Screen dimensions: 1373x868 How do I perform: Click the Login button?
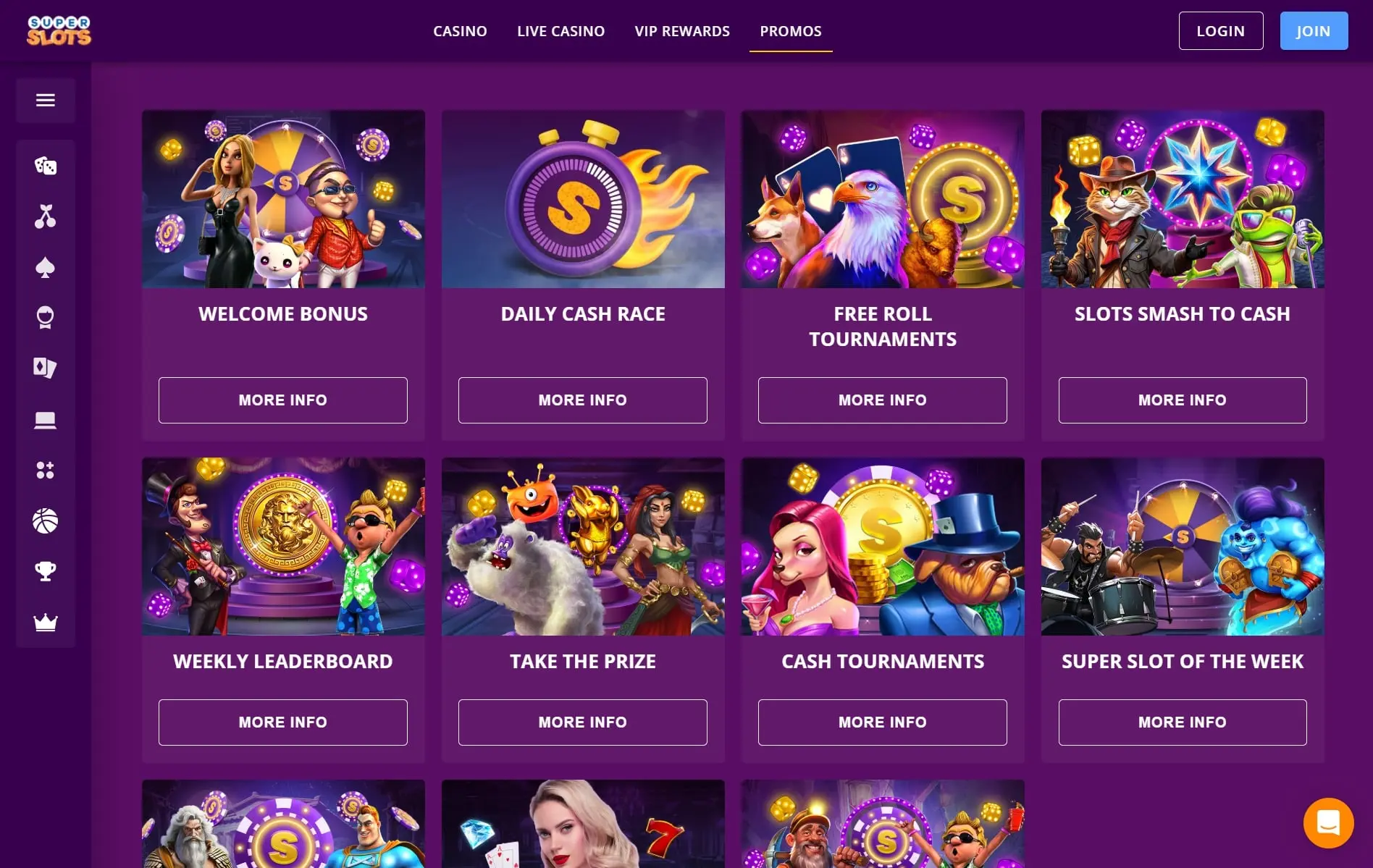[1221, 31]
